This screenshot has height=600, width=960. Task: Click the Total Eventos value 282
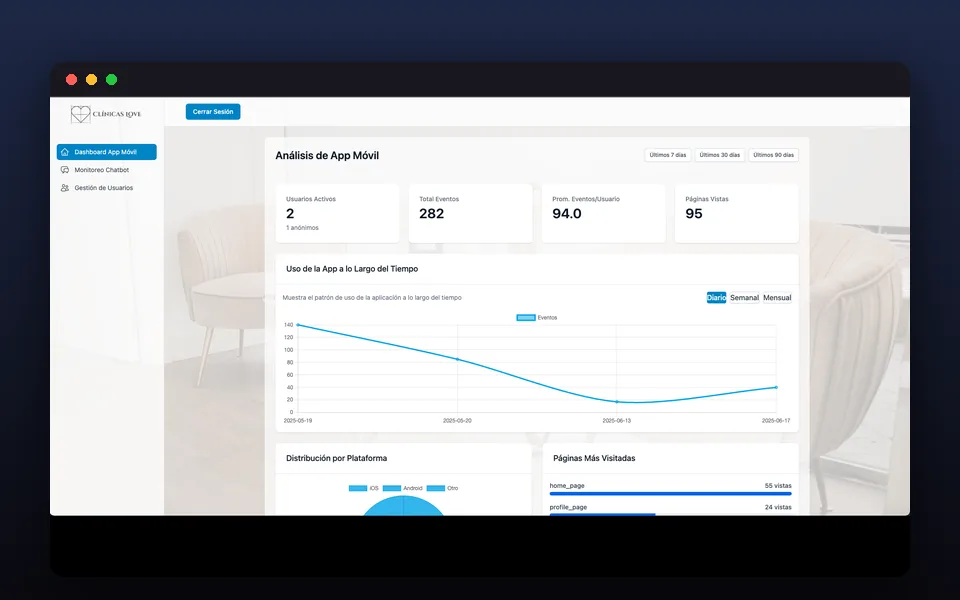(x=432, y=214)
